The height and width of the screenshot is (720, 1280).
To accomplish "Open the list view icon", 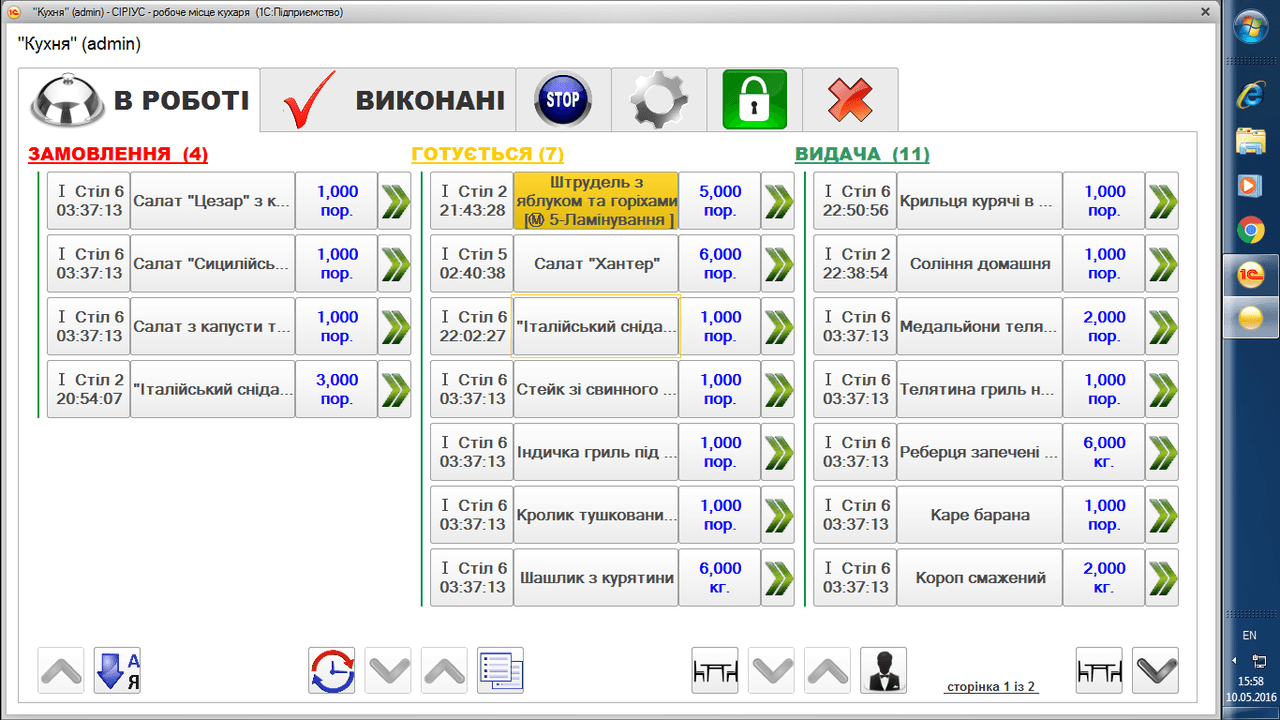I will [500, 670].
